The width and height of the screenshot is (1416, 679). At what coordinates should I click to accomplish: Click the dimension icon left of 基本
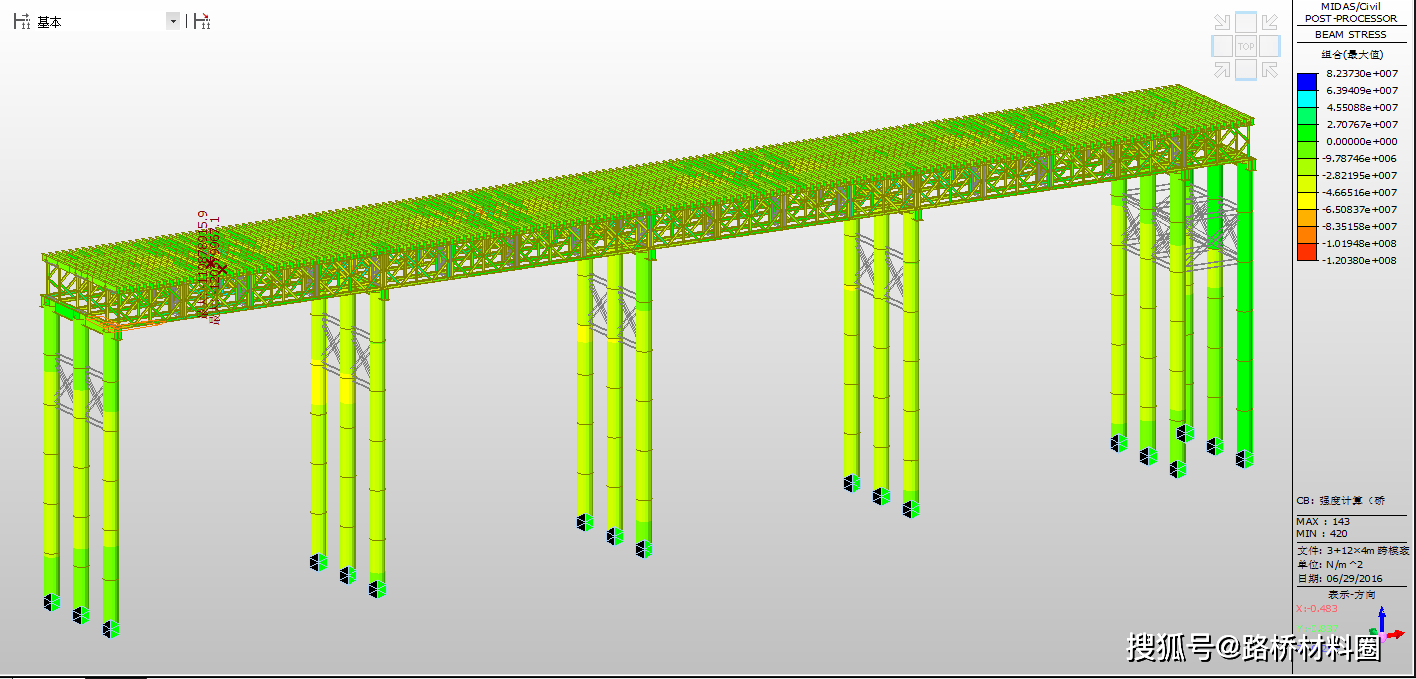point(22,21)
